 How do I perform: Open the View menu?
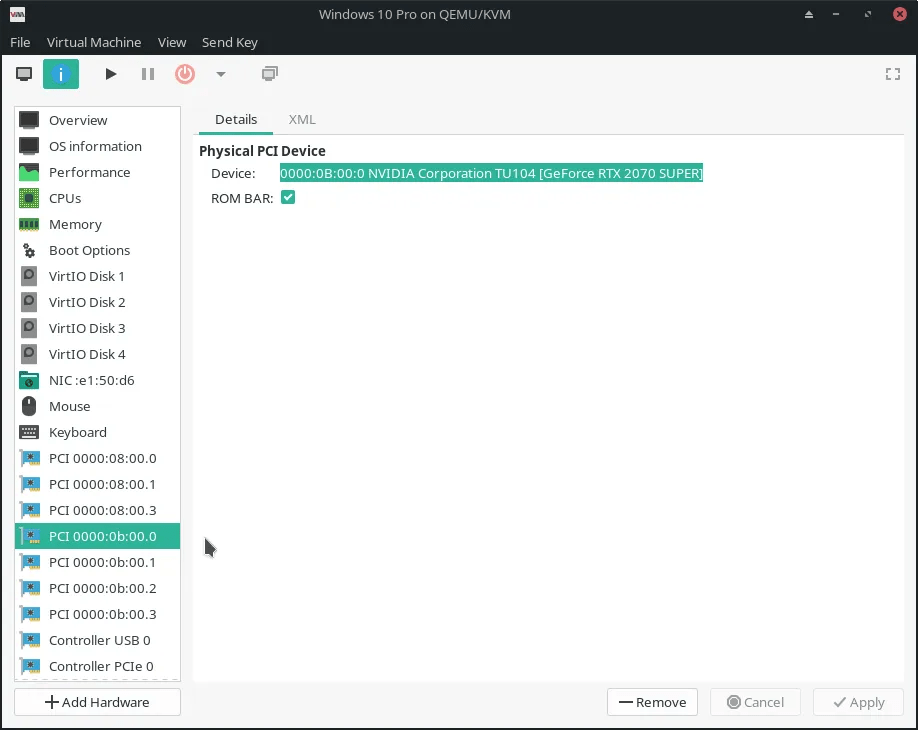click(x=172, y=43)
